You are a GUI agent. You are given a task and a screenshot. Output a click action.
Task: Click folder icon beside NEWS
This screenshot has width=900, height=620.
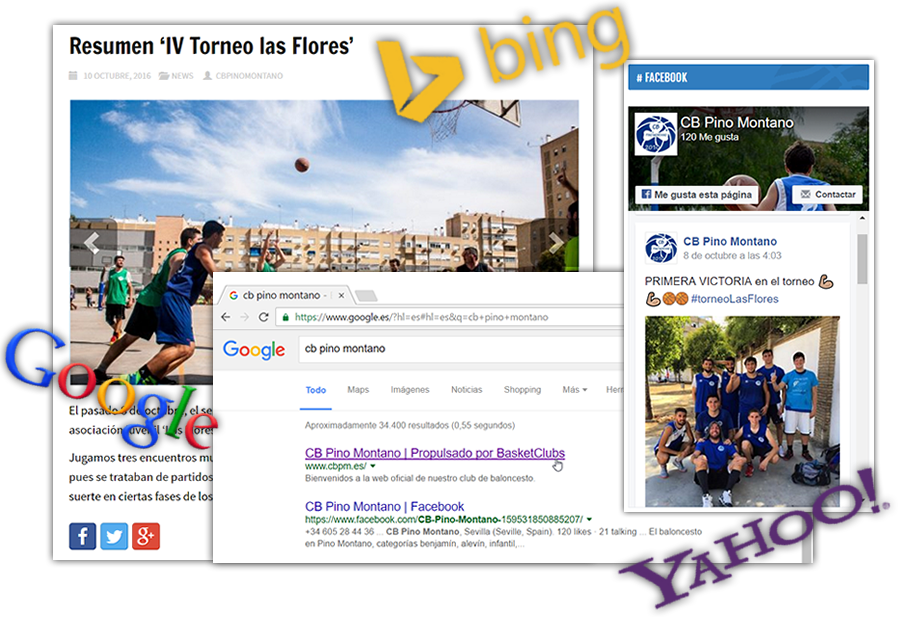pos(164,75)
